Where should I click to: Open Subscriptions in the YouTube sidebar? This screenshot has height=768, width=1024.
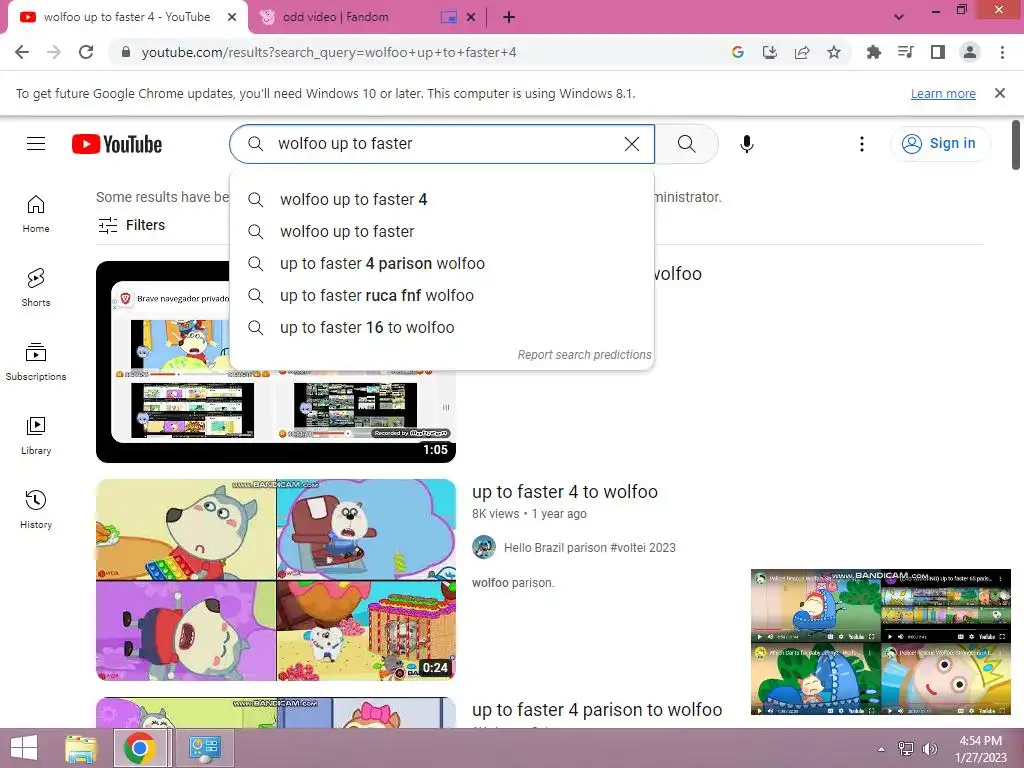36,361
